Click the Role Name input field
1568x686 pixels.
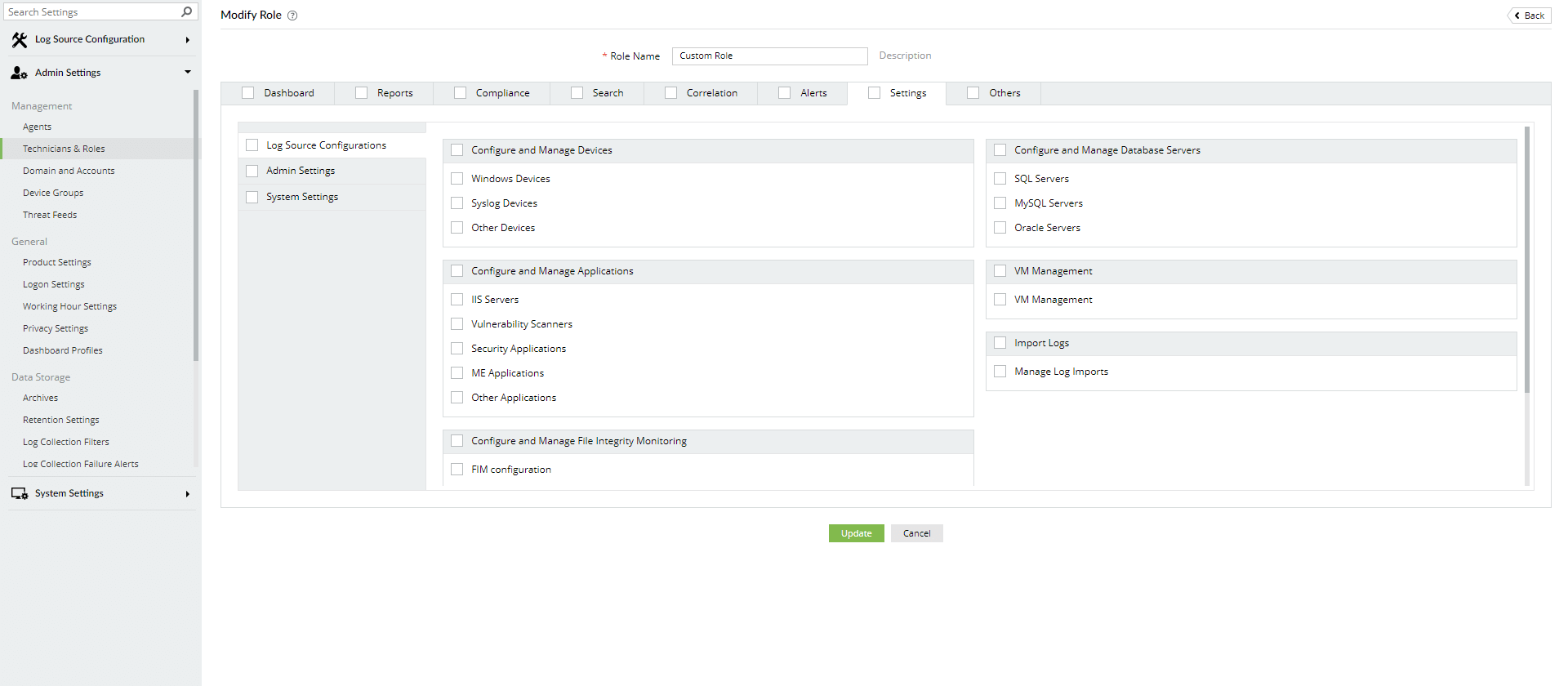pos(769,56)
